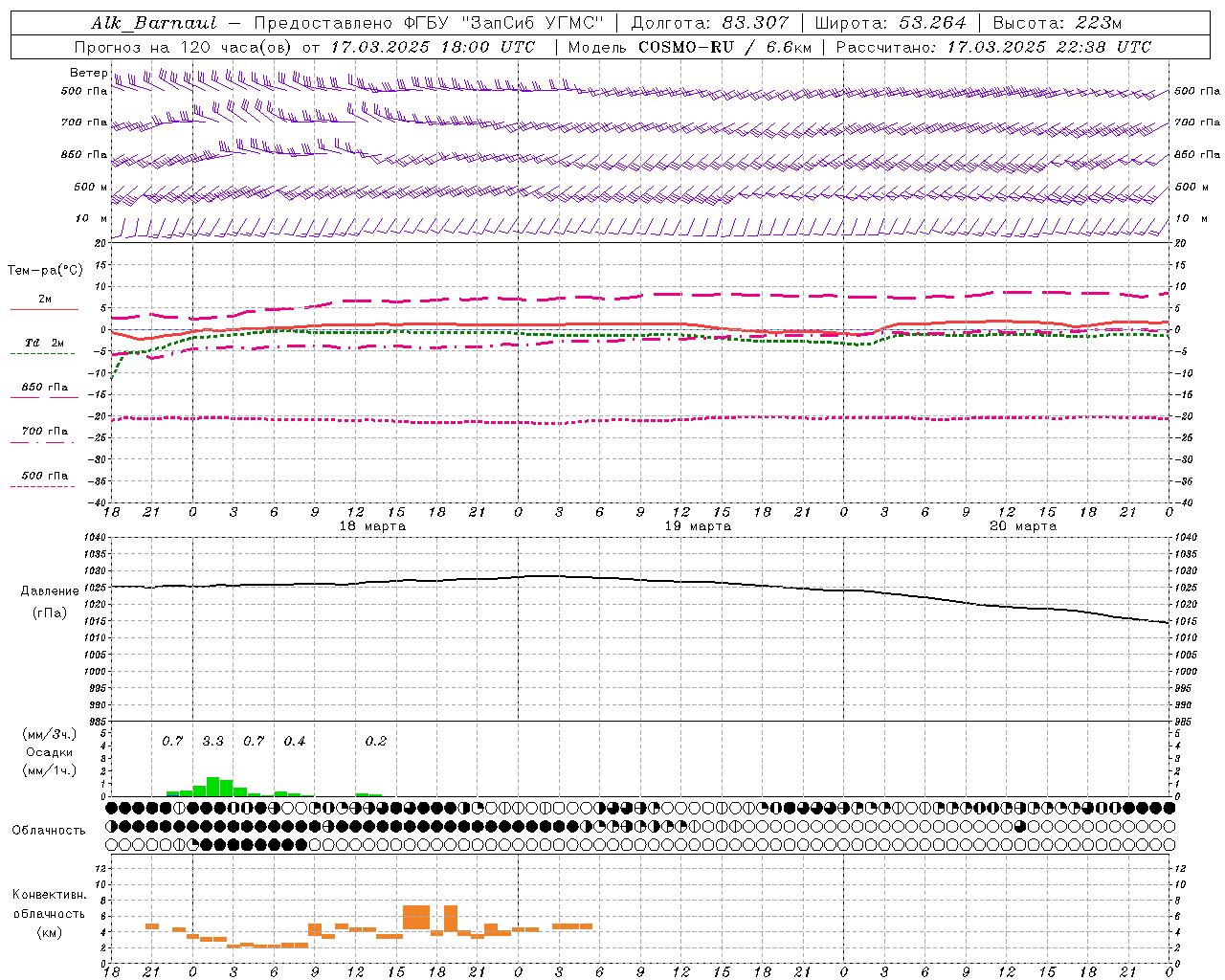Click the (км) convective cloud unit label
Screen dimensions: 1225x980
click(50, 932)
